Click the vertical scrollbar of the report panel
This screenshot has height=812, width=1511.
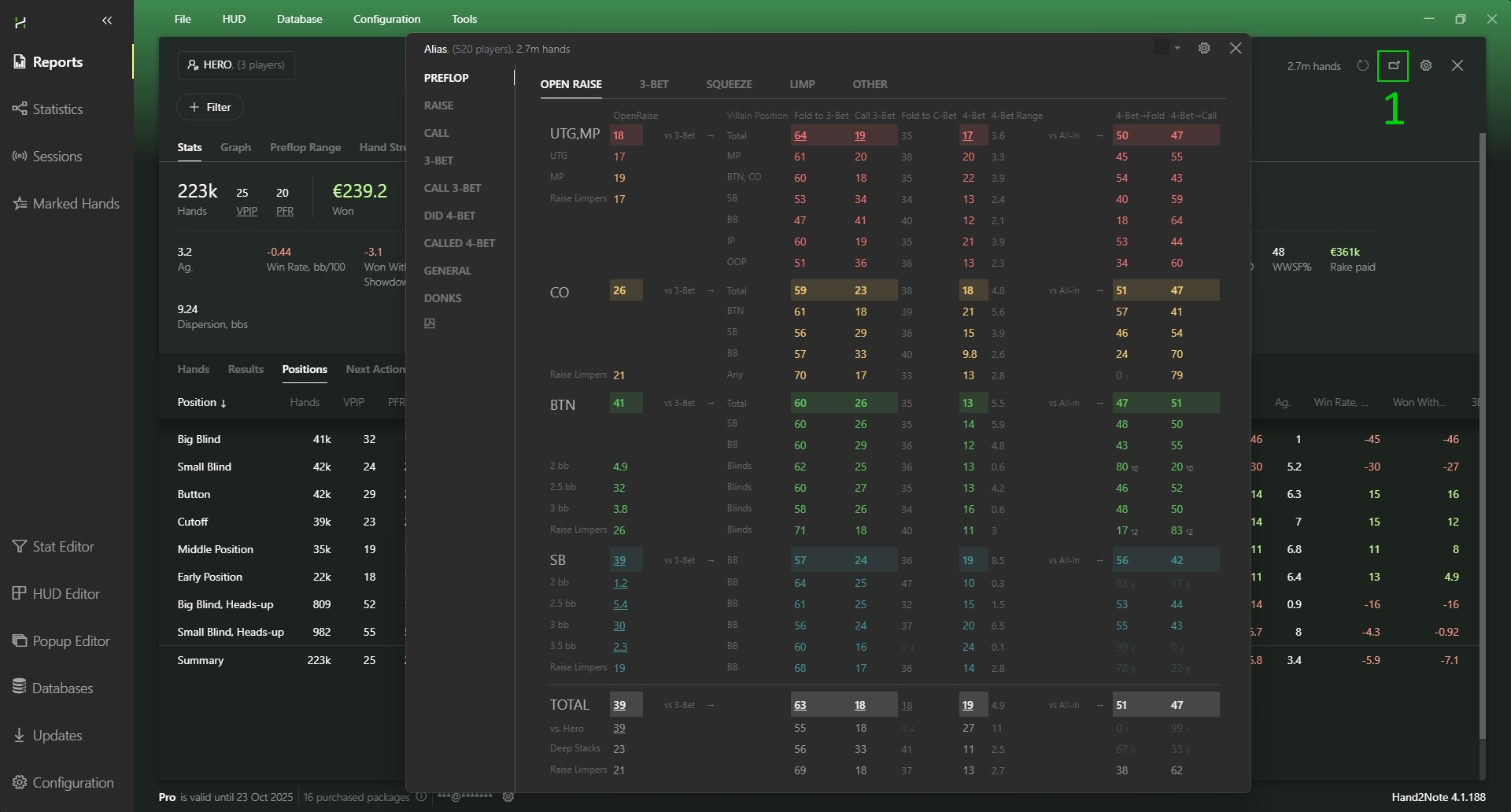pyautogui.click(x=1483, y=433)
